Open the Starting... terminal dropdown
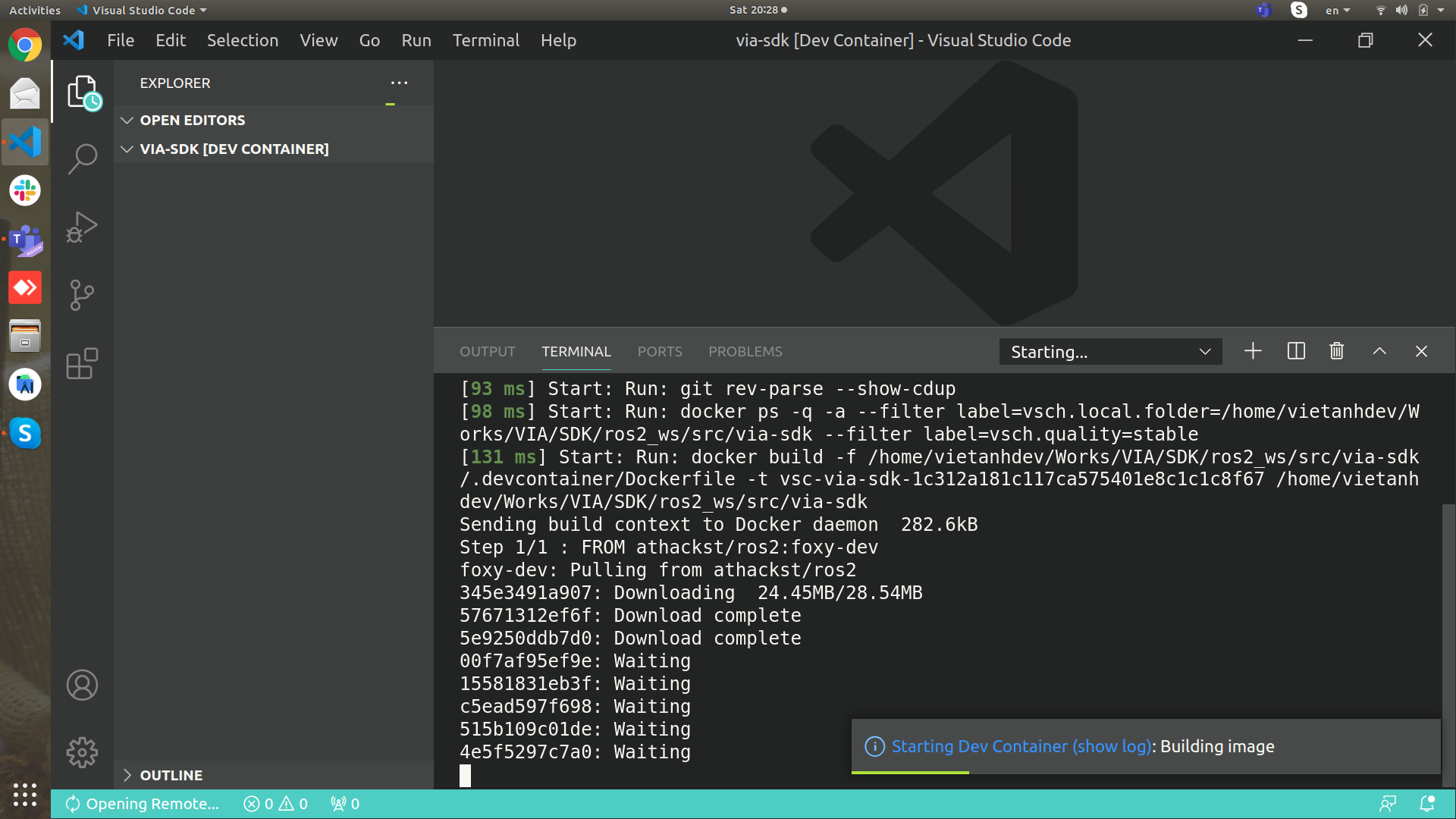The width and height of the screenshot is (1456, 819). [x=1110, y=352]
